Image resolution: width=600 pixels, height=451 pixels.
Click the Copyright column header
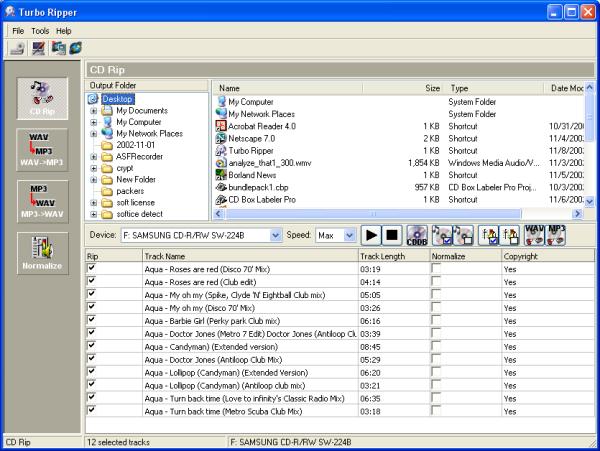pos(548,256)
